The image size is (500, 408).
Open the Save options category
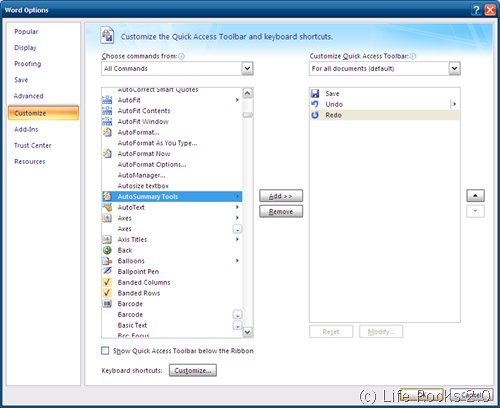[21, 80]
